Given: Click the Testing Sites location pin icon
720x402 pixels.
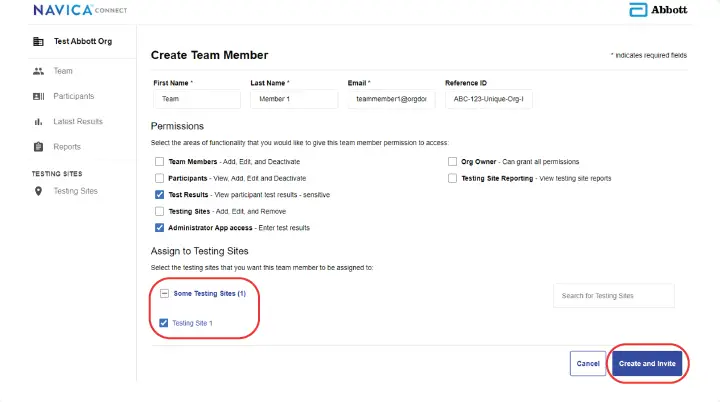Looking at the screenshot, I should tap(38, 191).
